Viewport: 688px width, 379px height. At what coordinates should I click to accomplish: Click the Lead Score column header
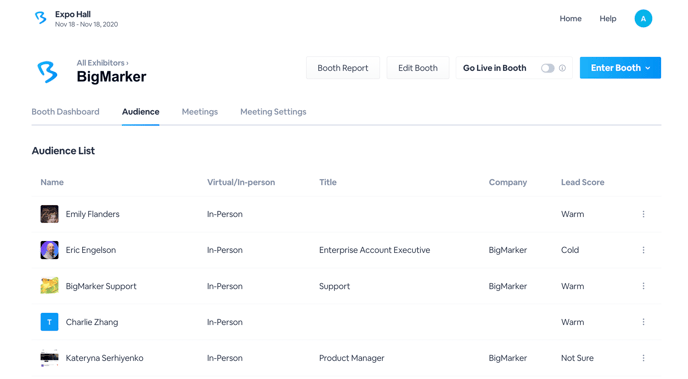(x=582, y=182)
